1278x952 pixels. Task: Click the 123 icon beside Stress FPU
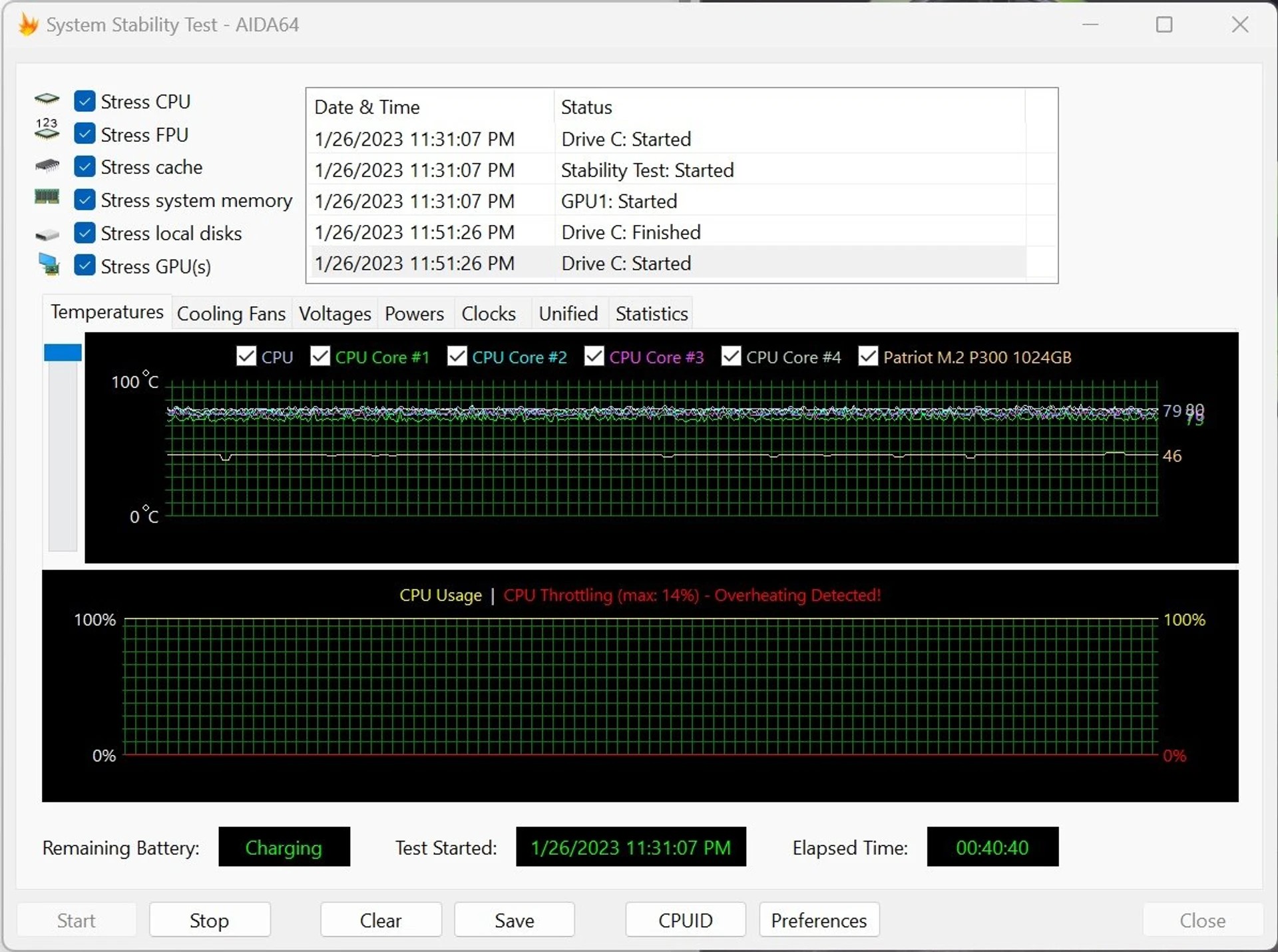(47, 129)
